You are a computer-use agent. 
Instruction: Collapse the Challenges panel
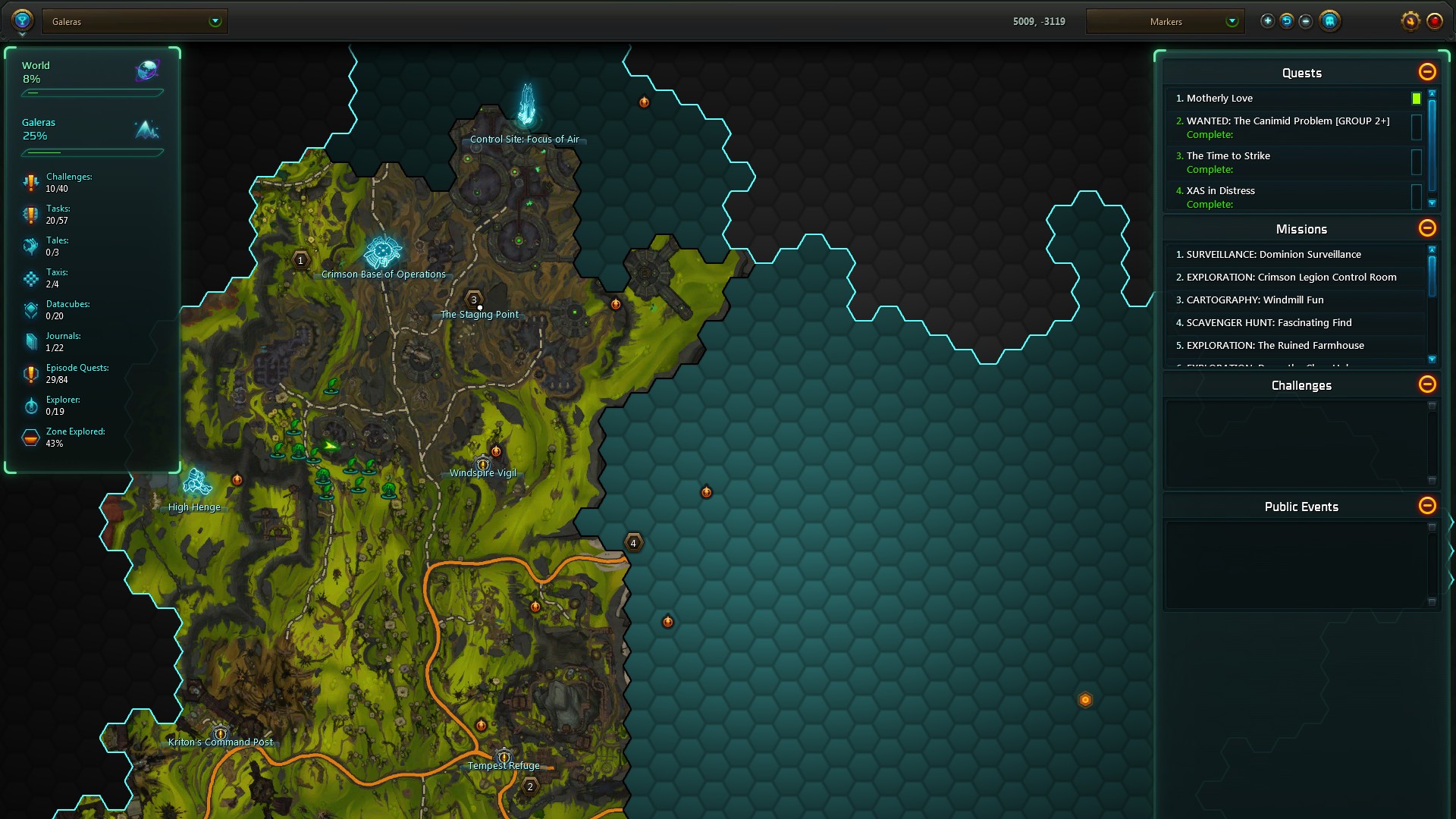1427,384
